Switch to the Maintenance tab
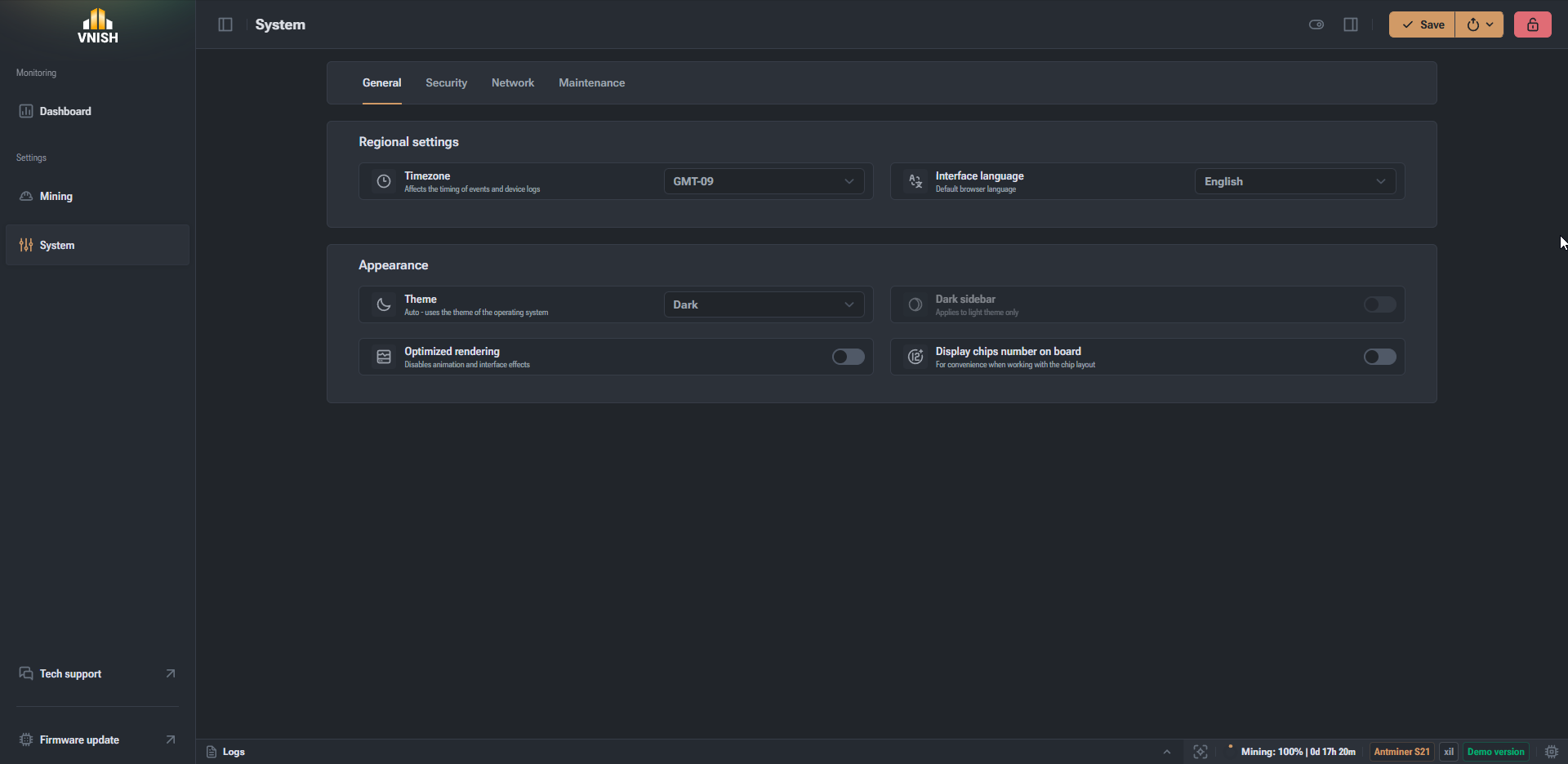The height and width of the screenshot is (764, 1568). click(591, 82)
